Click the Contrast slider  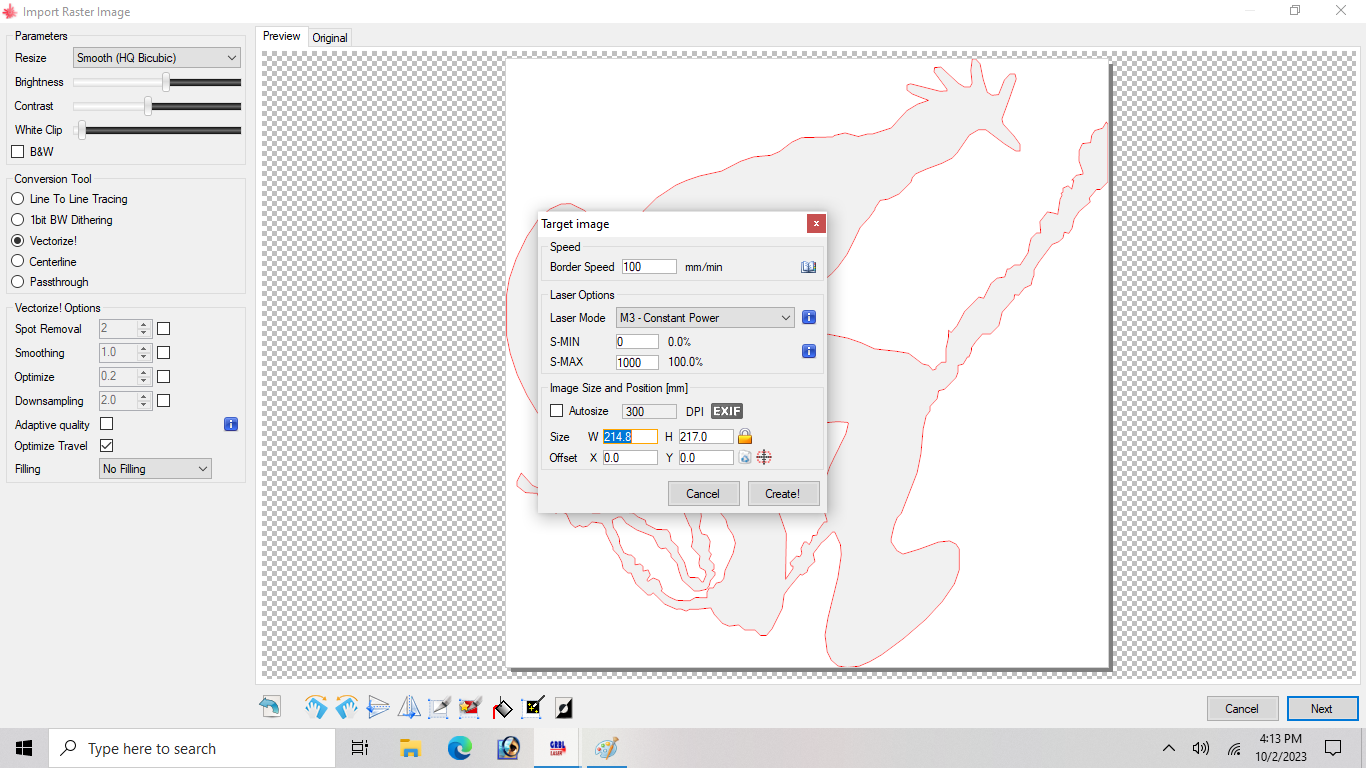157,106
